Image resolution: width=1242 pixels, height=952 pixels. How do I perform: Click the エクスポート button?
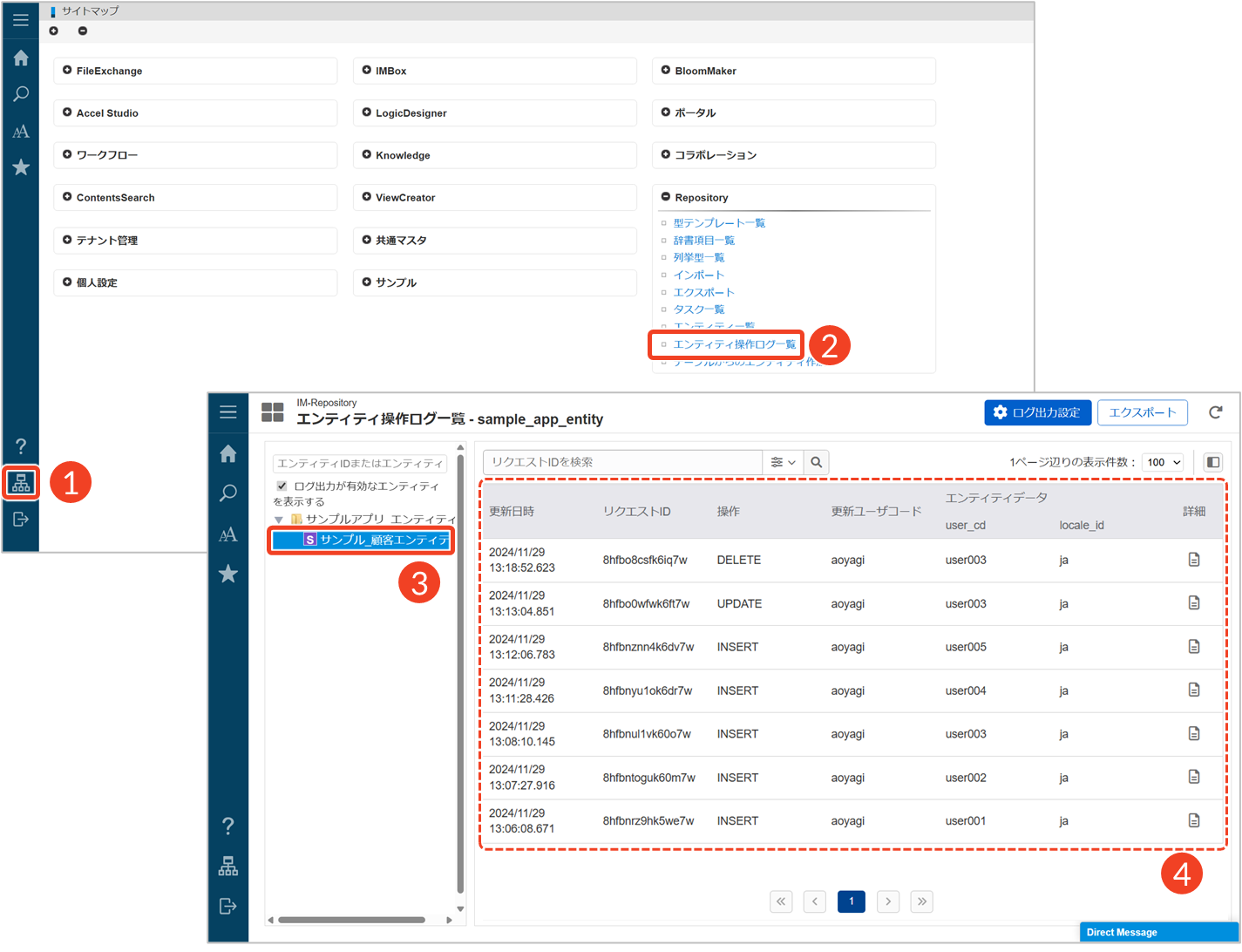point(1142,412)
